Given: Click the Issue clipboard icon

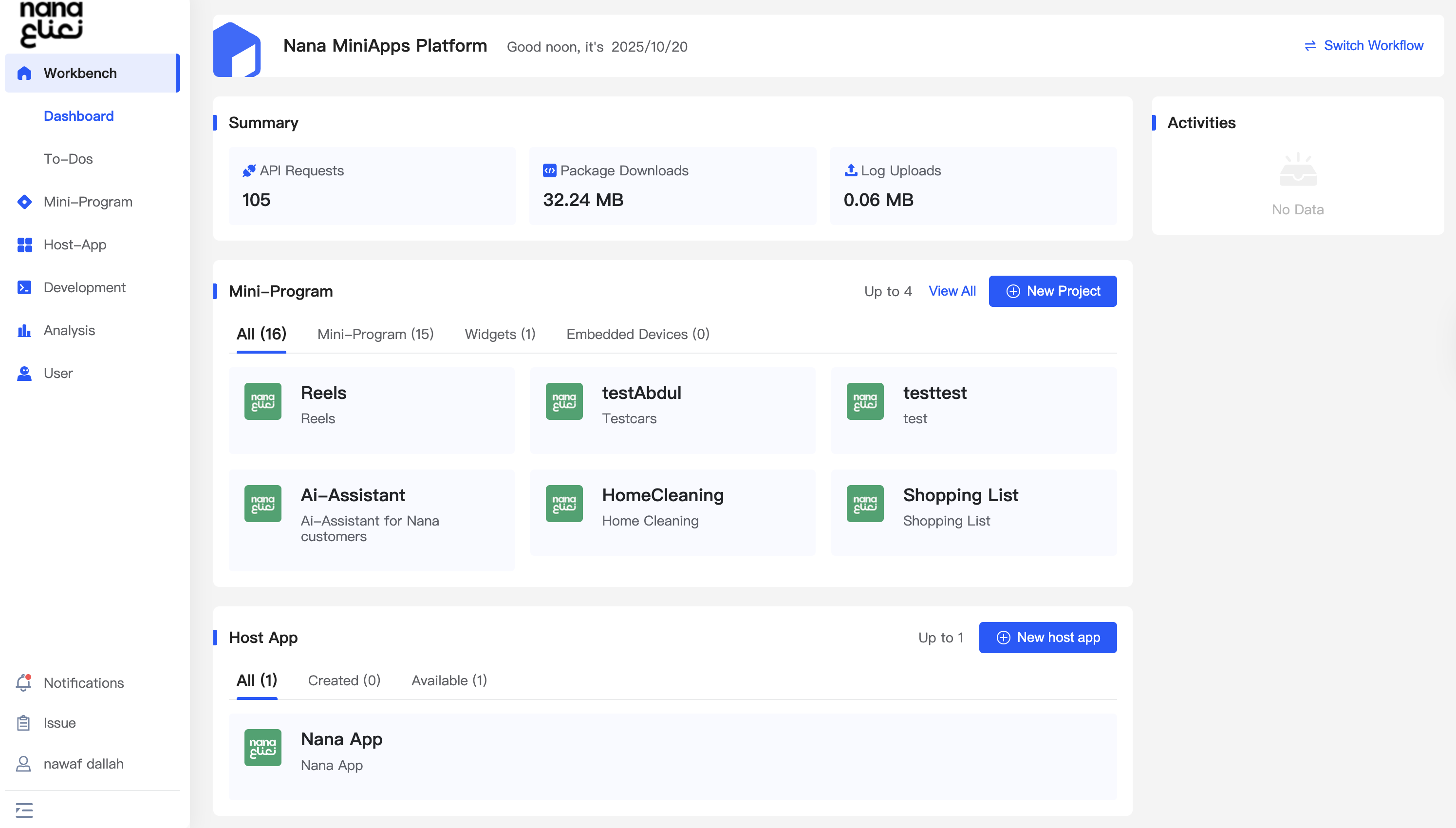Looking at the screenshot, I should pos(23,723).
